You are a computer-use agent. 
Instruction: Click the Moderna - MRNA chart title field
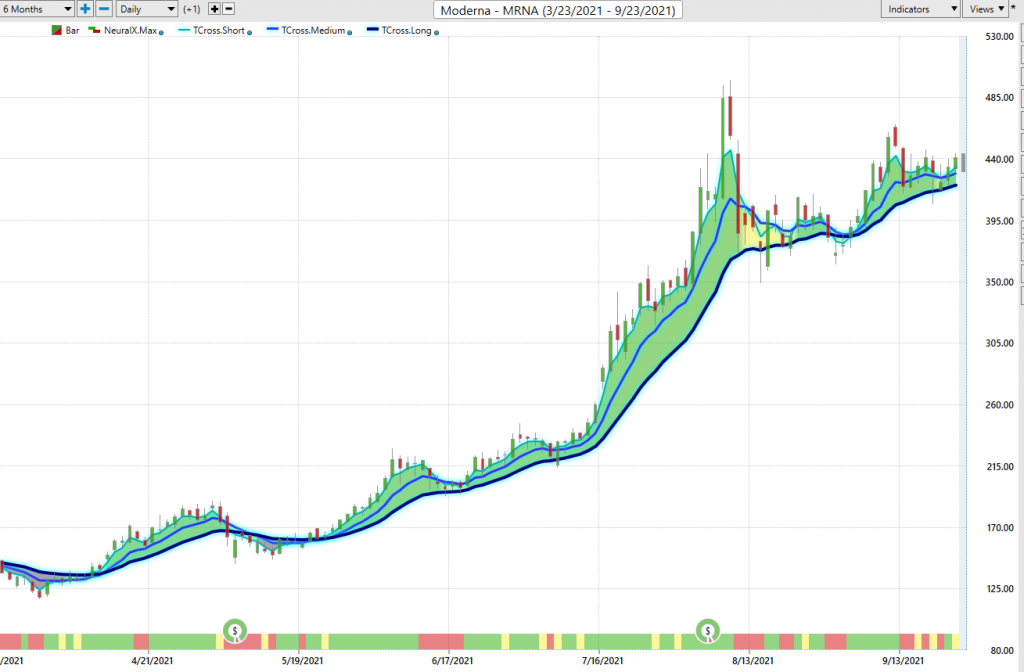[x=558, y=10]
